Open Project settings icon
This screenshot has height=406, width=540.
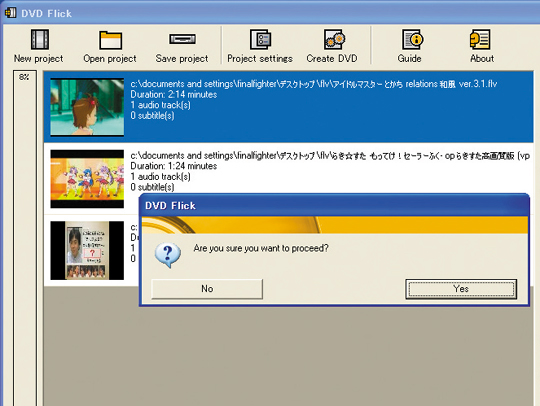[260, 39]
